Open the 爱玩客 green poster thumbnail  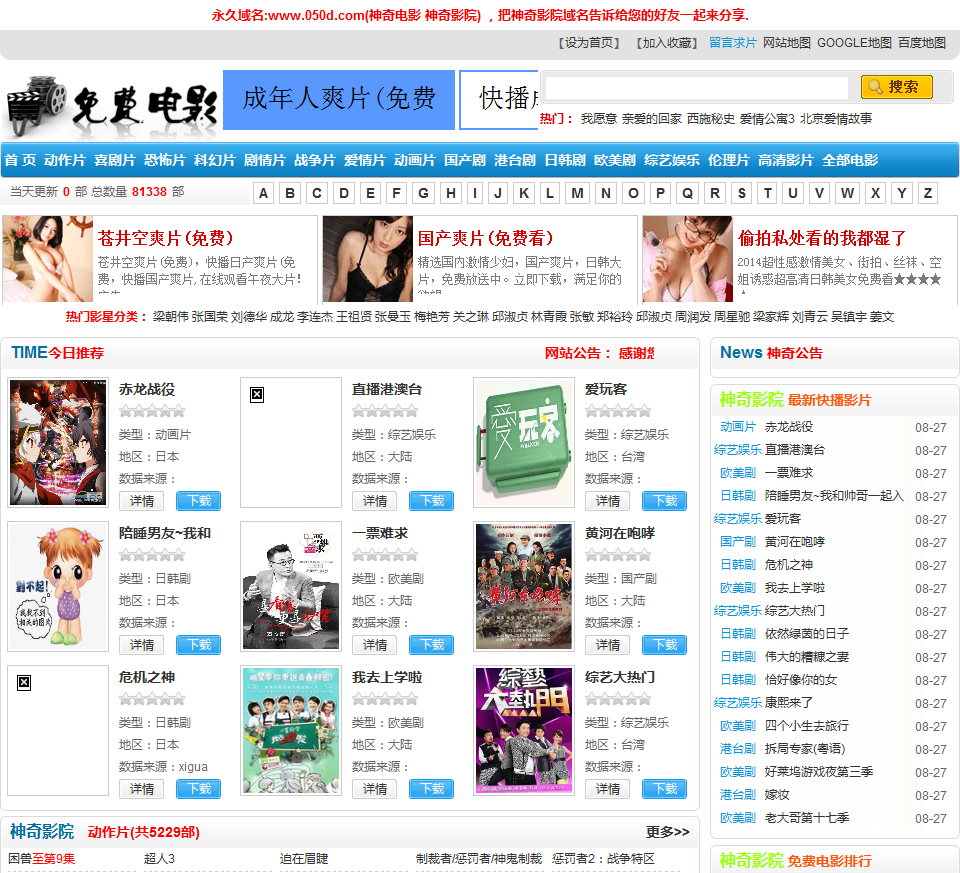[524, 443]
